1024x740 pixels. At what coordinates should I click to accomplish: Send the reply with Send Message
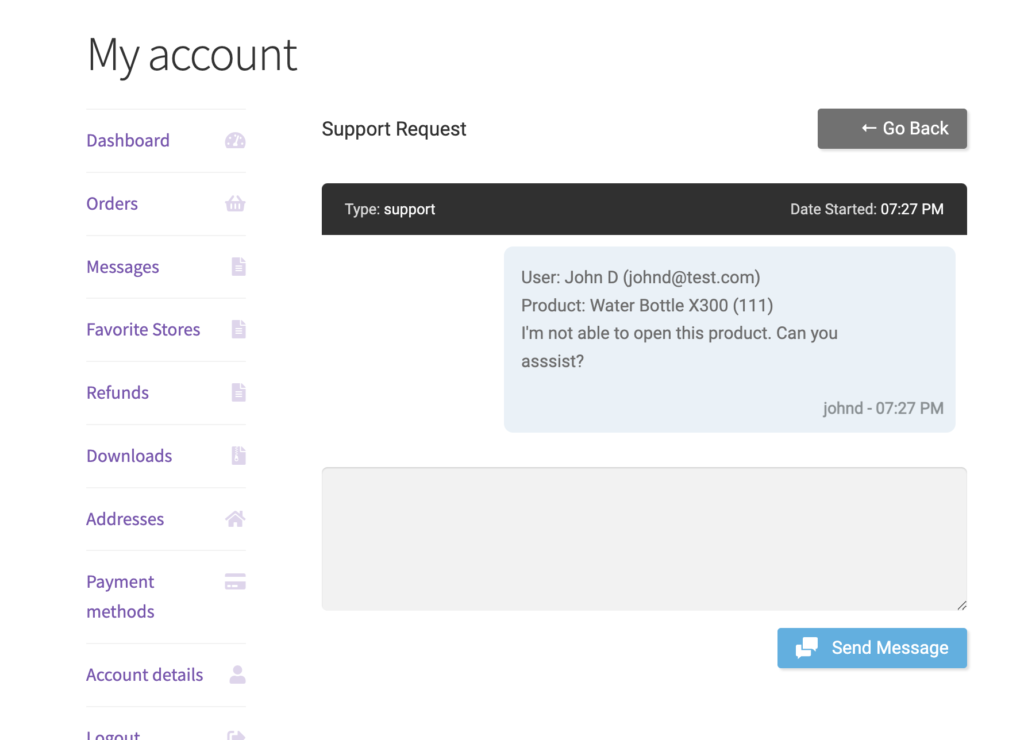click(x=872, y=648)
